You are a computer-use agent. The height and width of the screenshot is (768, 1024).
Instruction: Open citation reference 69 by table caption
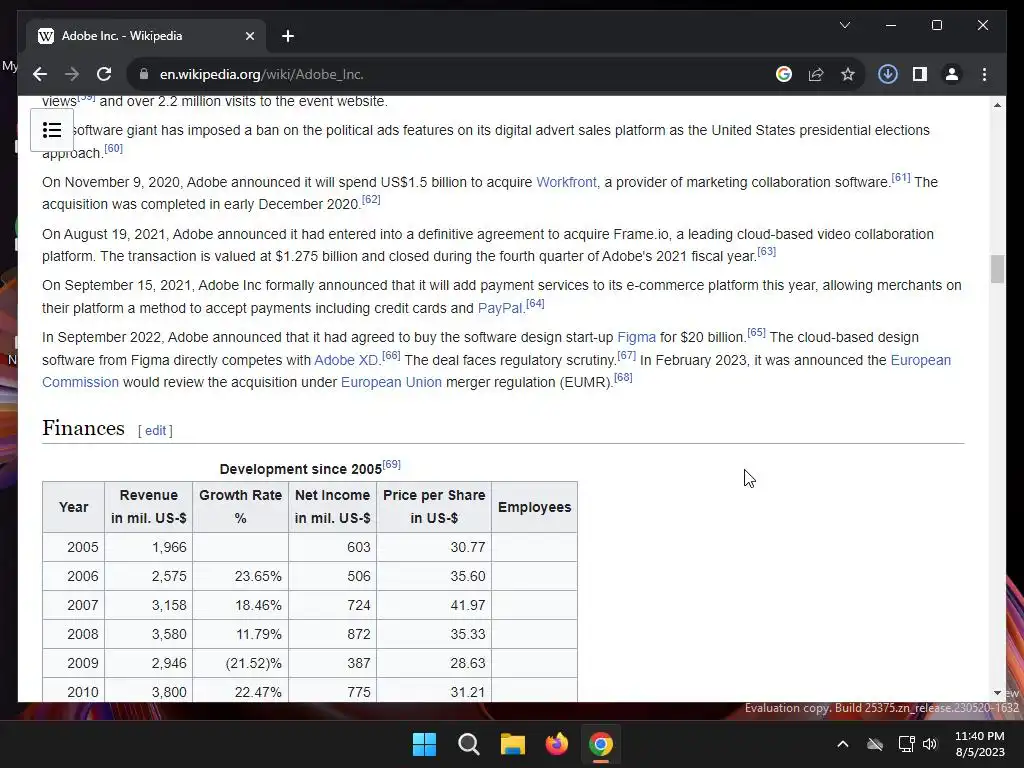click(x=391, y=464)
